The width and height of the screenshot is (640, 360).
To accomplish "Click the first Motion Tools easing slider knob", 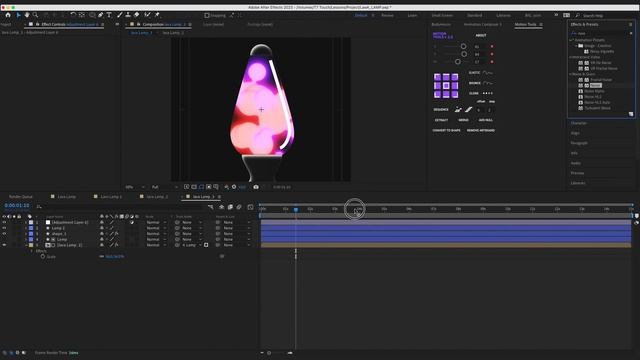I will (463, 47).
